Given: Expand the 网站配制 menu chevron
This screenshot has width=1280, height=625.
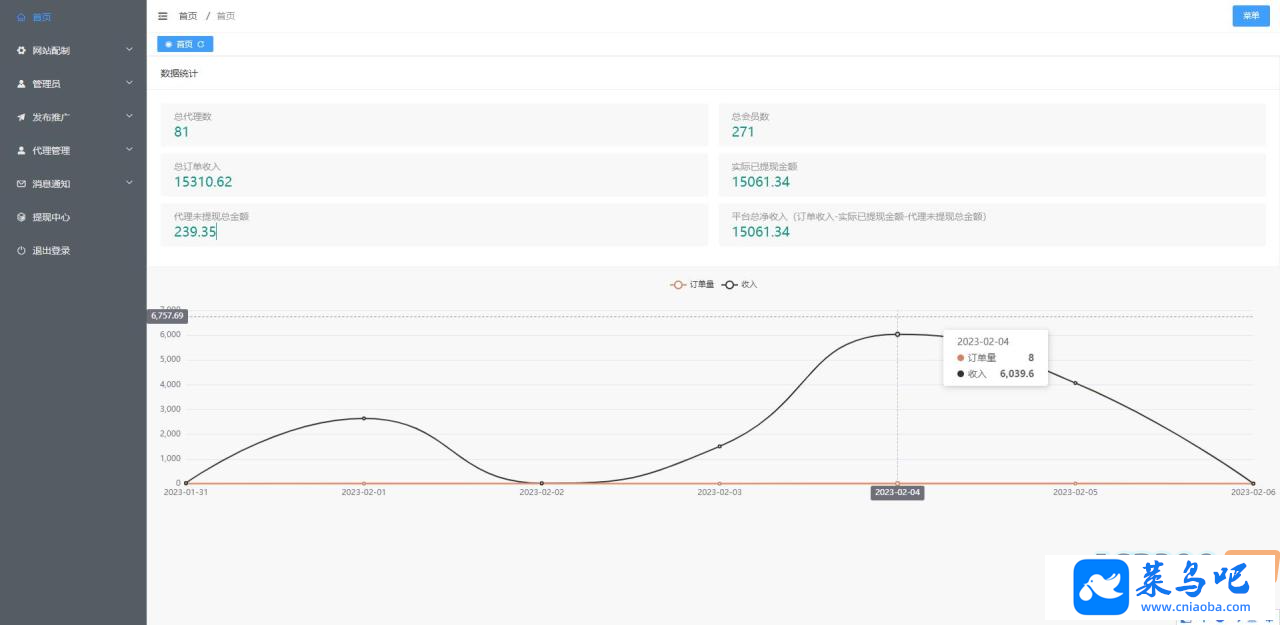Looking at the screenshot, I should 129,50.
